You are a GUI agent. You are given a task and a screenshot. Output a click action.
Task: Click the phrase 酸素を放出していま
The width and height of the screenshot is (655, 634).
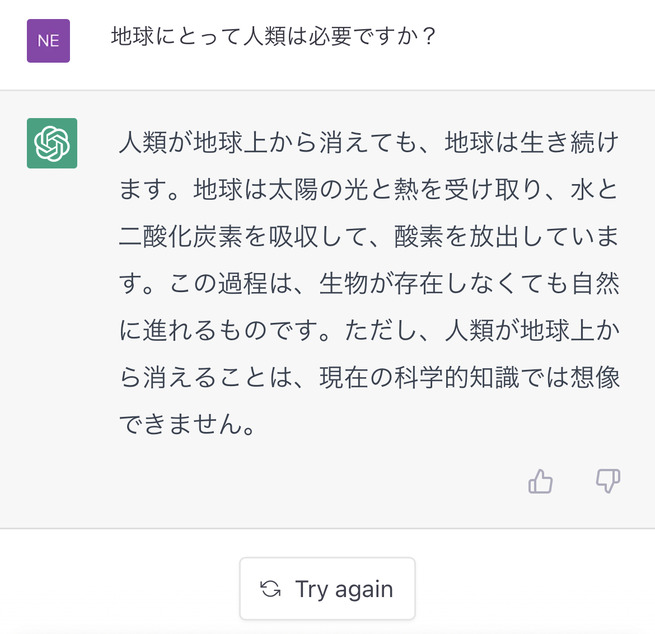point(506,237)
